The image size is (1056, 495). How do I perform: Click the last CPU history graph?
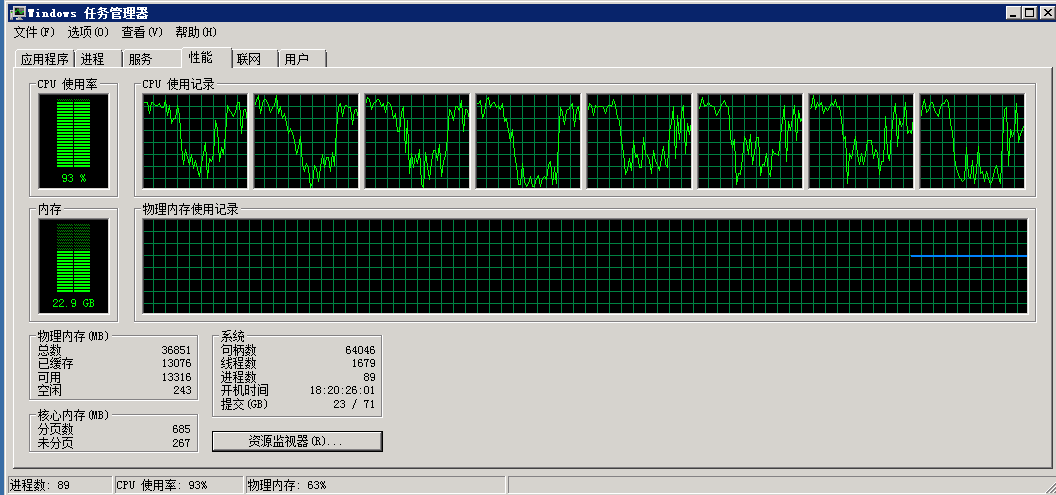972,141
